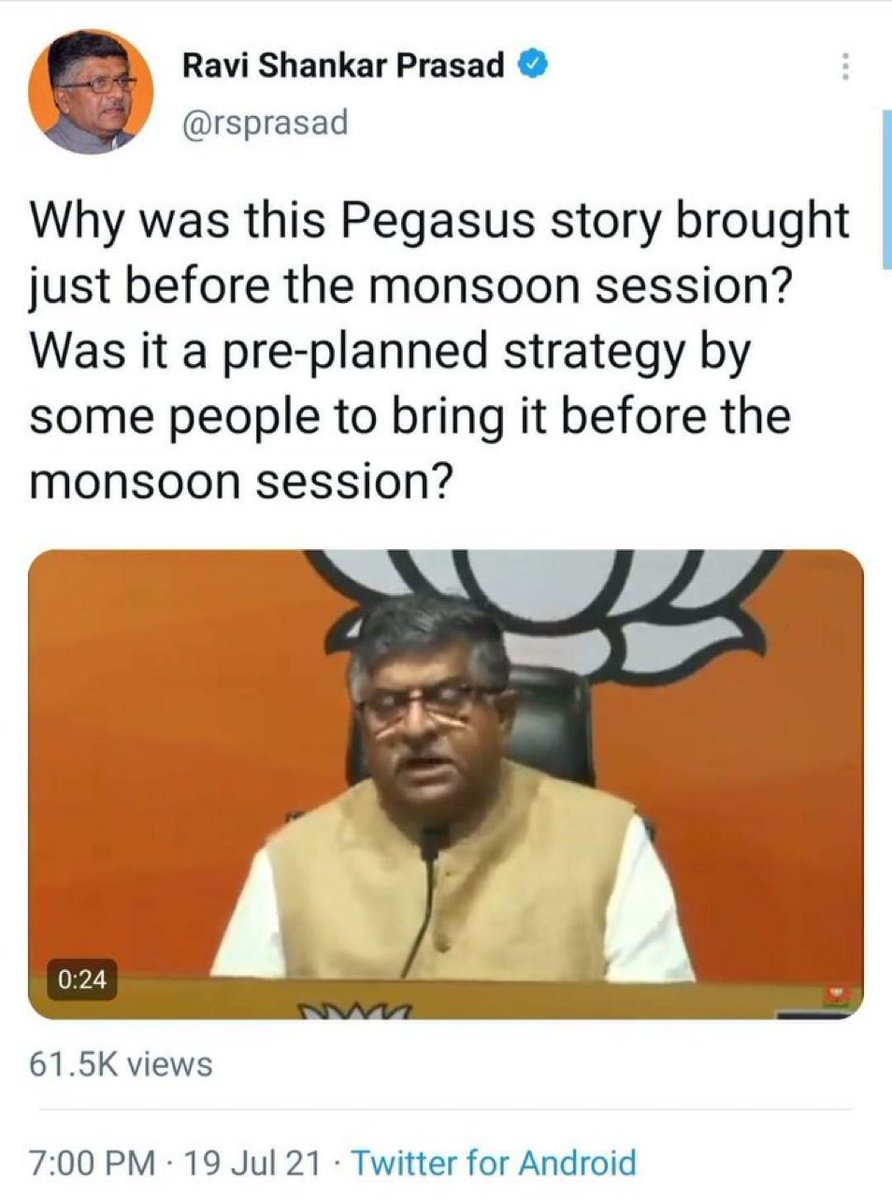Open the Twitter for Android source link
Screen dimensions: 892x1200
pos(495,1163)
